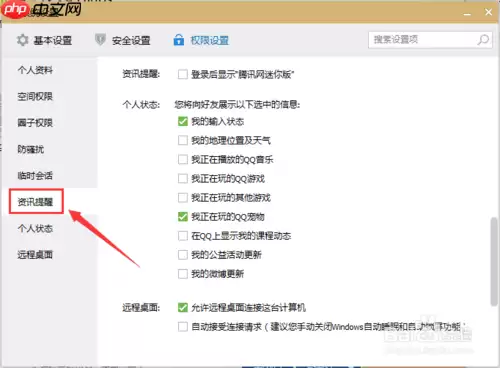The width and height of the screenshot is (500, 368).
Task: Click the shield icon beside 安全设置
Action: [100, 40]
